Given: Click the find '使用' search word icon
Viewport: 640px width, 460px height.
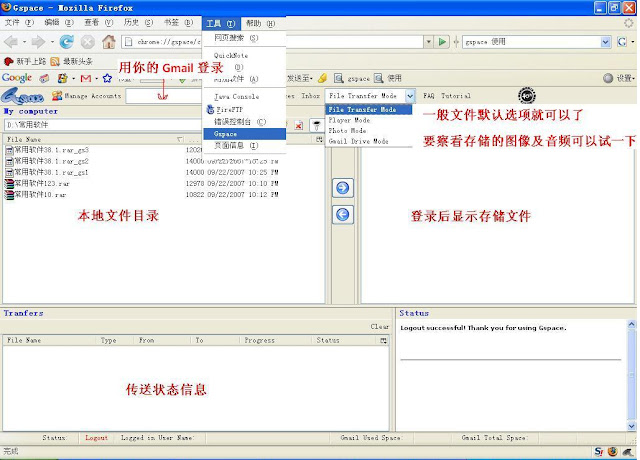Looking at the screenshot, I should pyautogui.click(x=379, y=78).
